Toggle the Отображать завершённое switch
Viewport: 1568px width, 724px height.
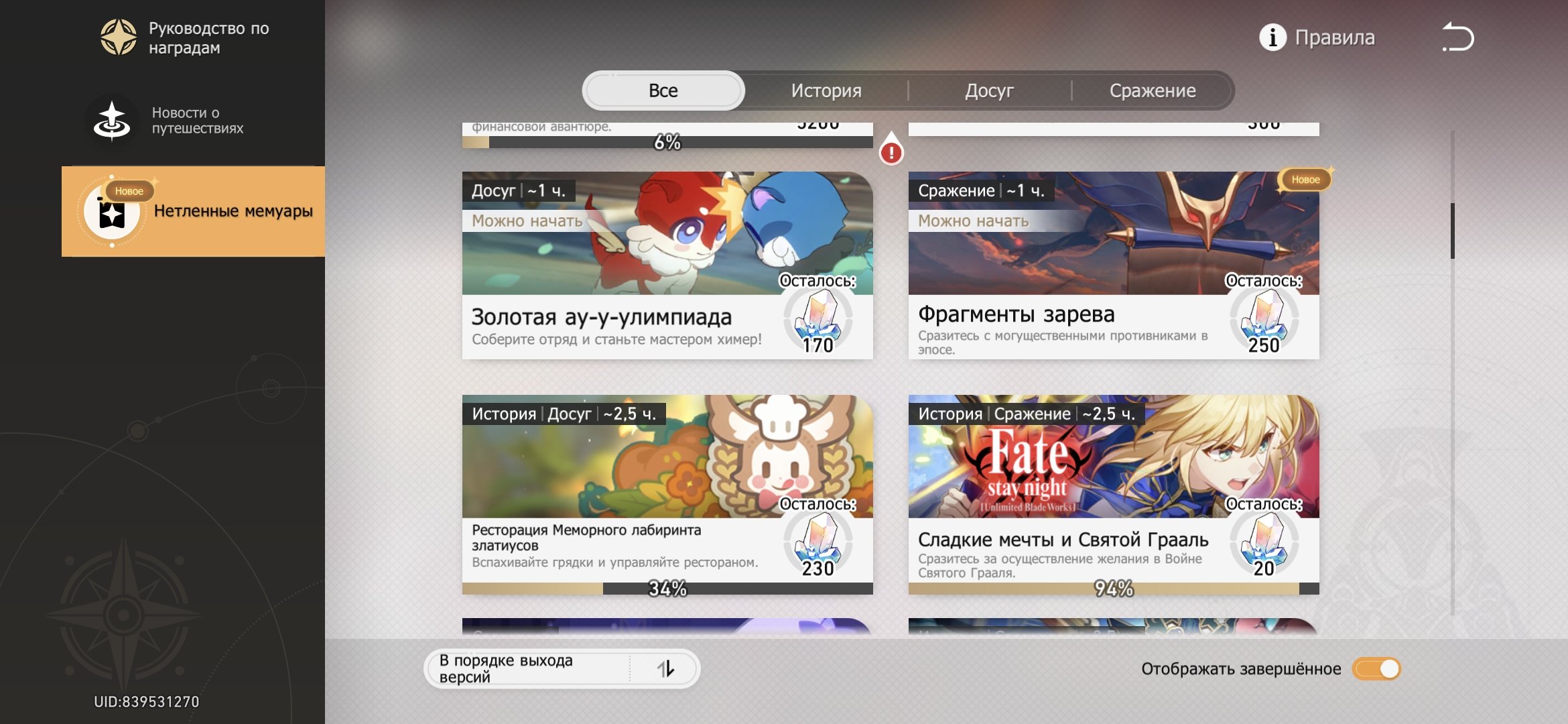click(1376, 668)
